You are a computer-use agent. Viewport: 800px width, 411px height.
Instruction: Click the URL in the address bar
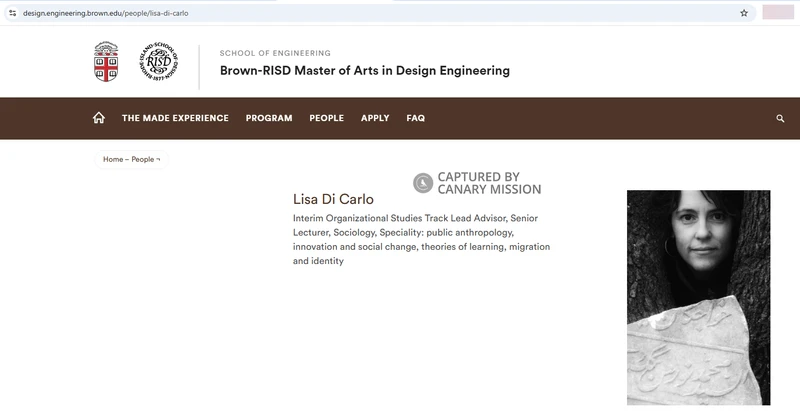(106, 13)
